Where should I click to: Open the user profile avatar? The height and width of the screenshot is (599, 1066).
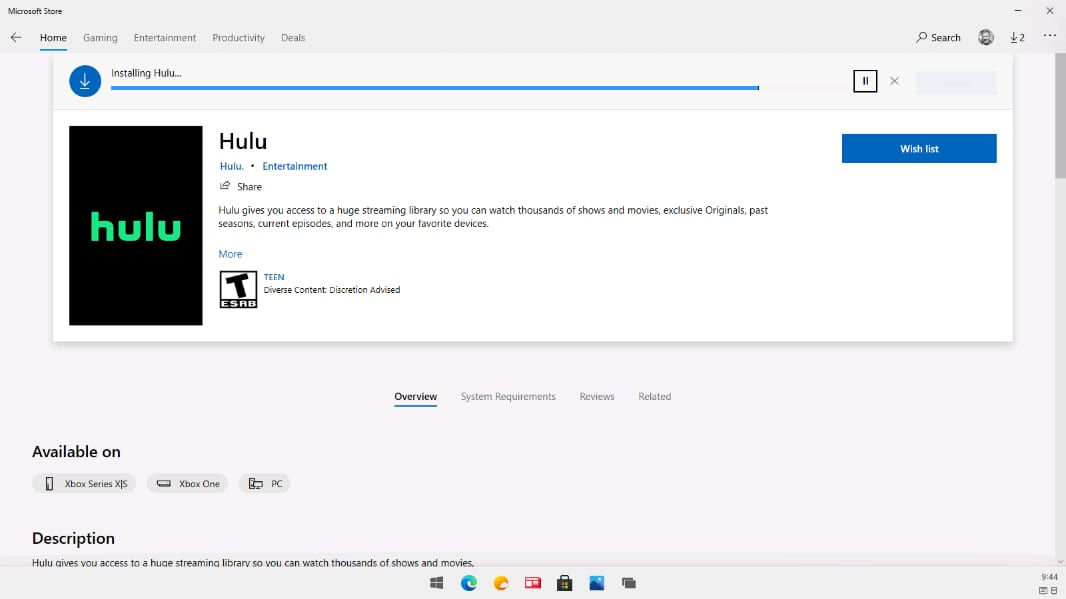click(x=986, y=38)
